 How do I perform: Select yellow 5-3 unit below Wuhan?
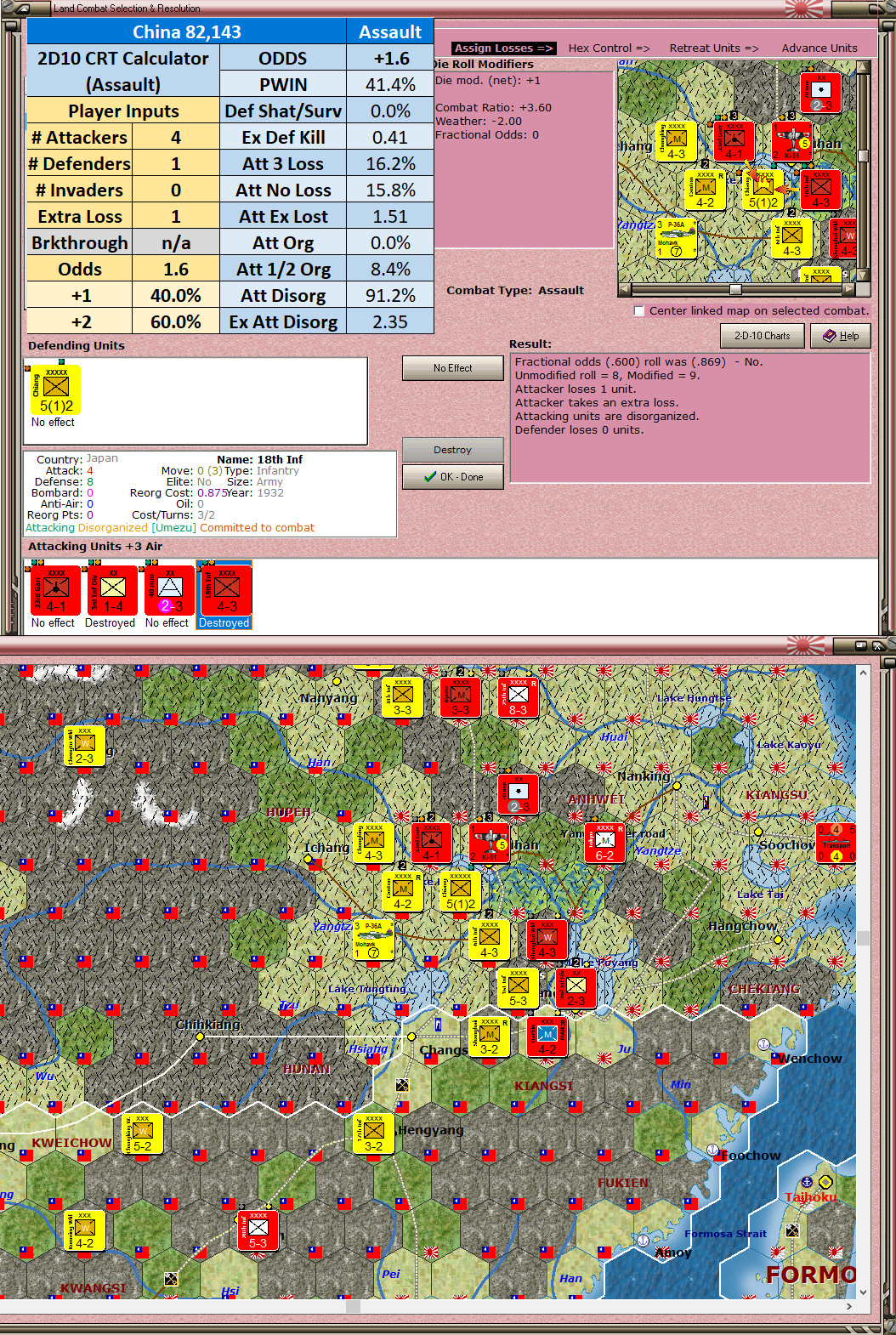point(518,988)
